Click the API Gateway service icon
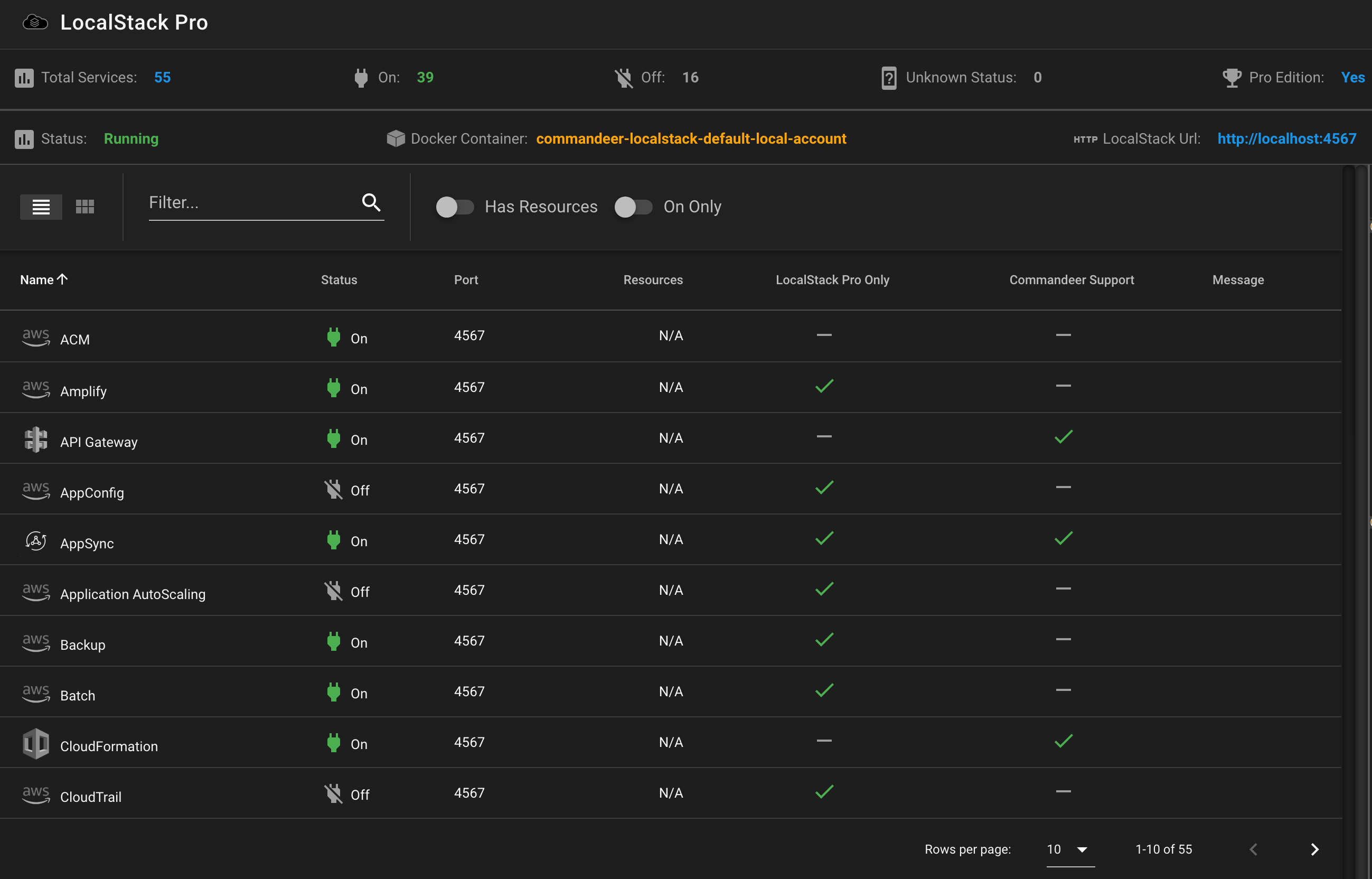1372x879 pixels. (36, 439)
